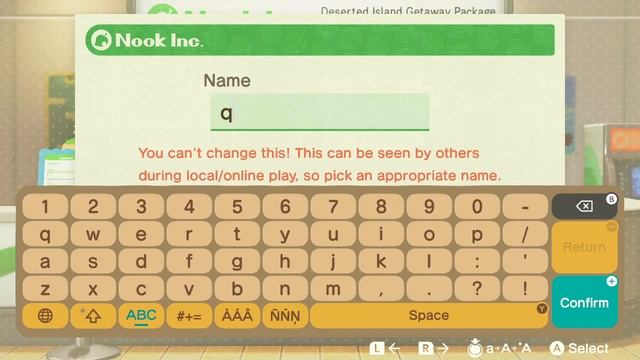640x360 pixels.
Task: Switch to the #+= symbols layout
Action: coord(189,316)
